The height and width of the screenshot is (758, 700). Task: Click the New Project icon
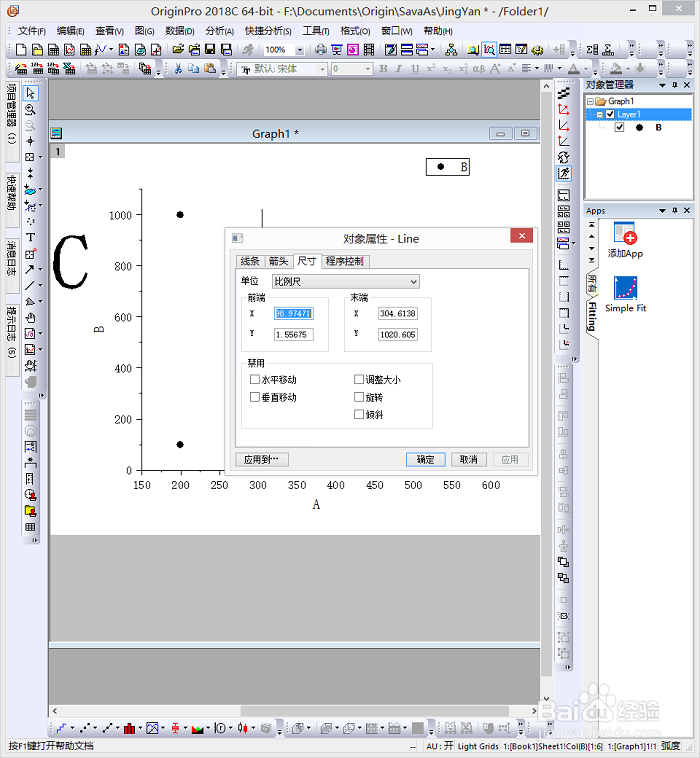21,50
